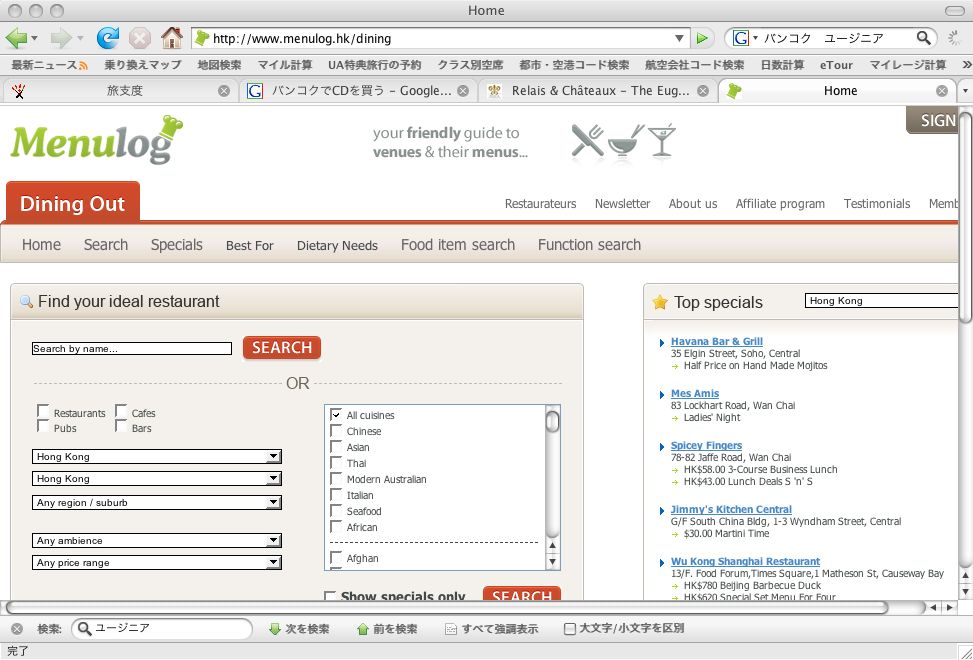Image resolution: width=973 pixels, height=660 pixels.
Task: Click the horizontal page scrollbar thumb
Action: (447, 608)
